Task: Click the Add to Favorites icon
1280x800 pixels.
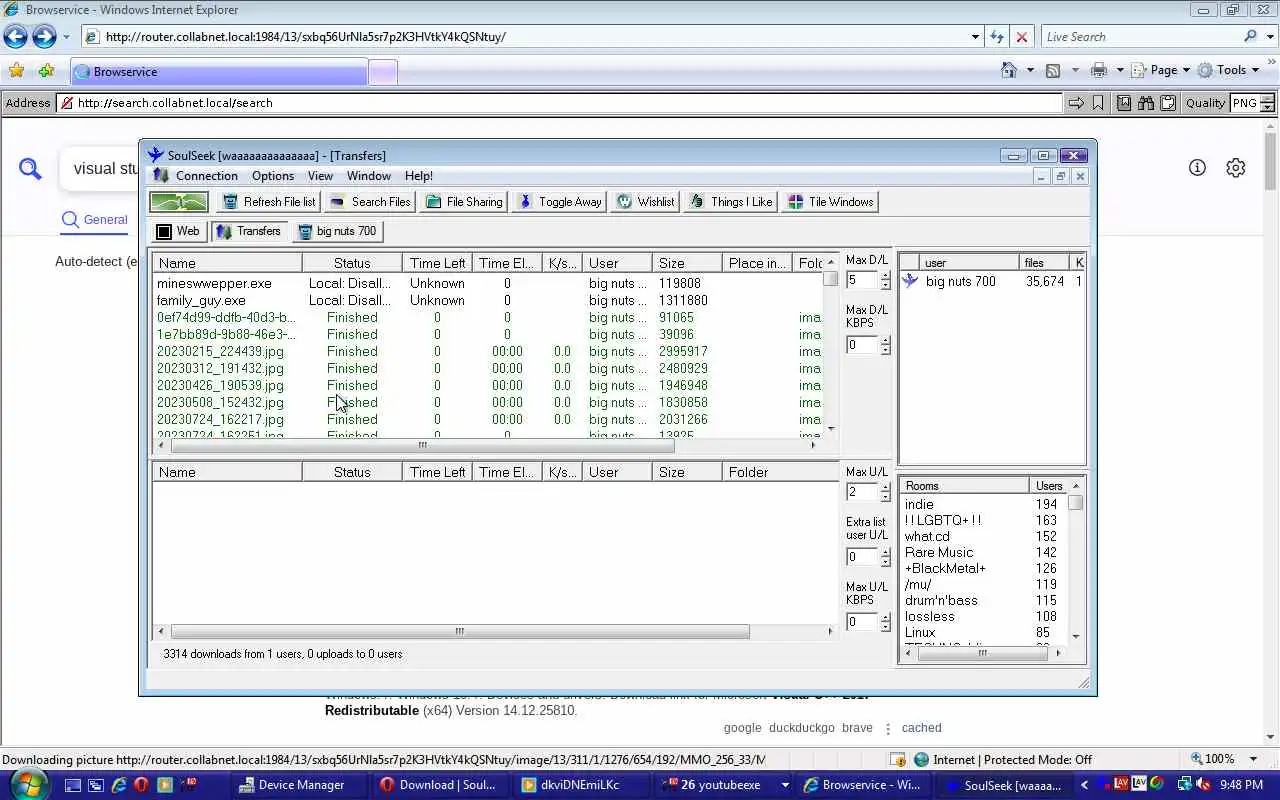Action: 46,71
